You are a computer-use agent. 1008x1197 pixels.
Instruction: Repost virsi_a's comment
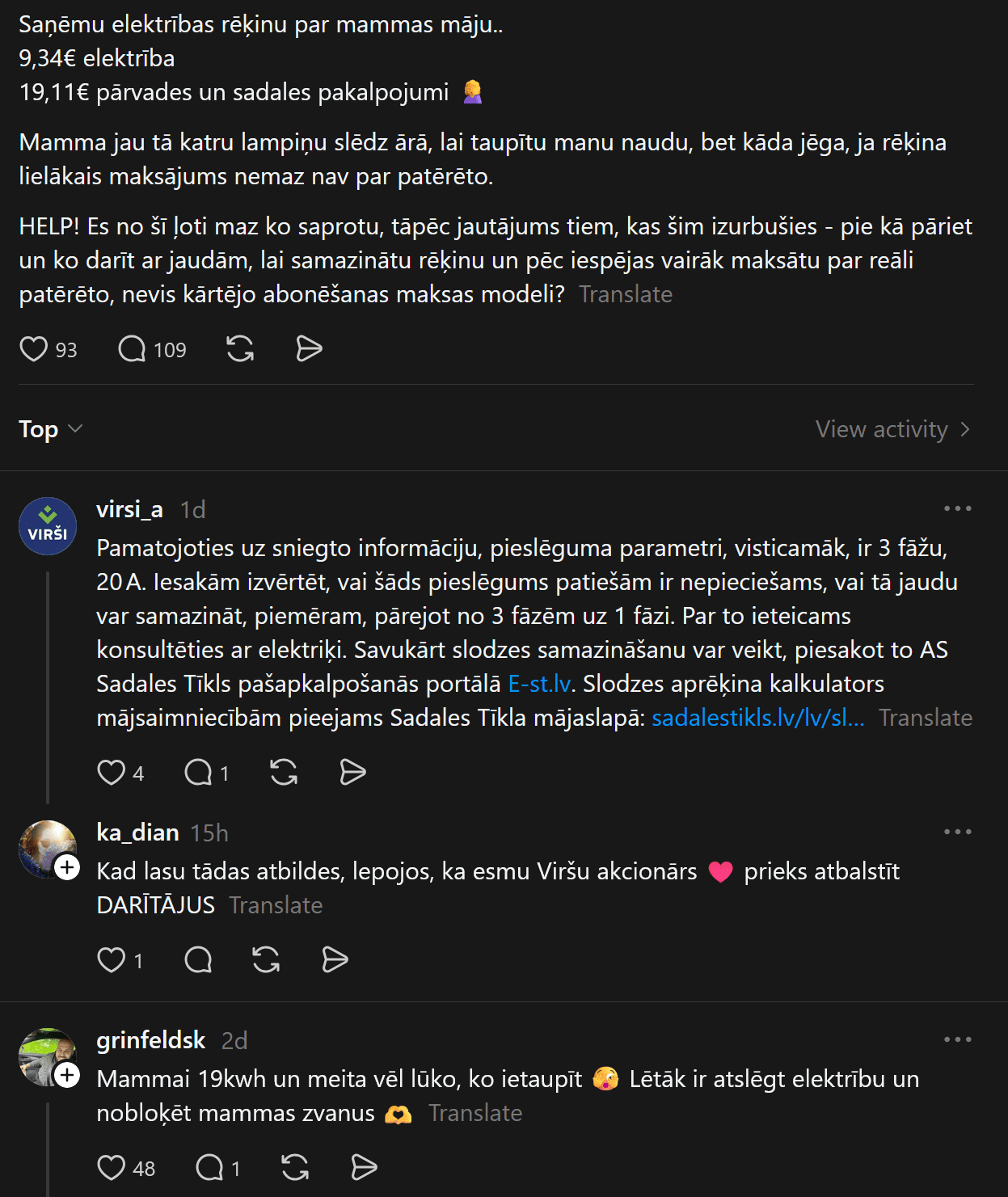click(x=284, y=773)
